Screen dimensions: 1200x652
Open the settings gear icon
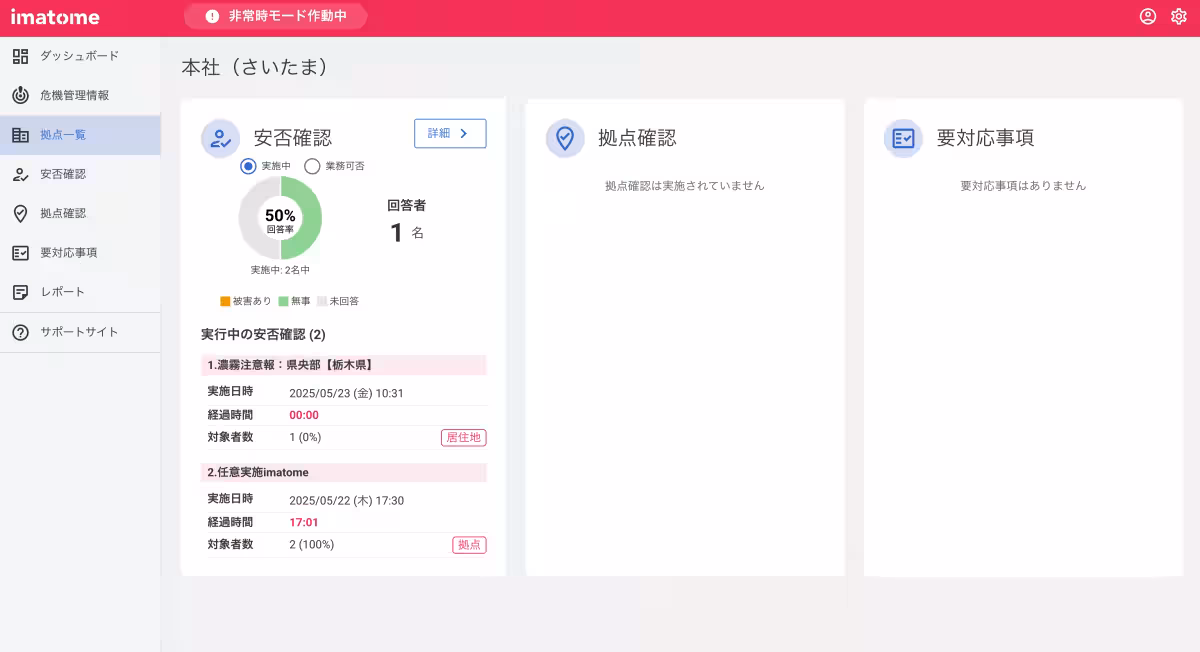click(1180, 16)
